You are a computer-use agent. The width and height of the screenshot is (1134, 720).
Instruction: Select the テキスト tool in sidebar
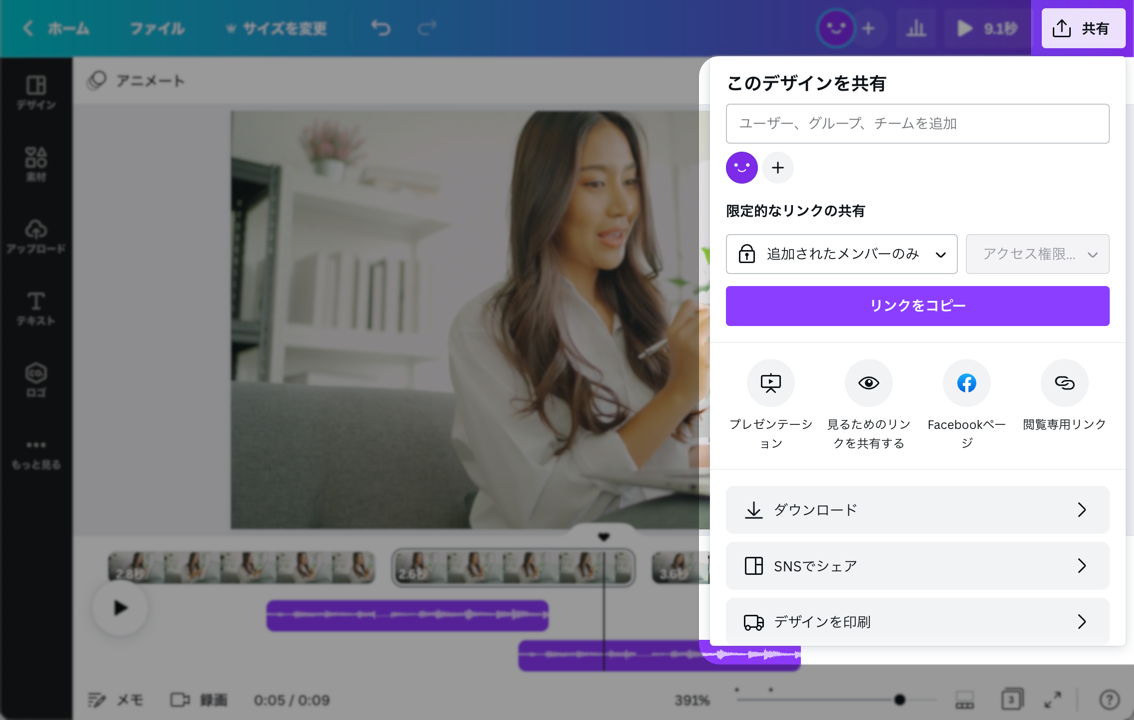point(36,309)
